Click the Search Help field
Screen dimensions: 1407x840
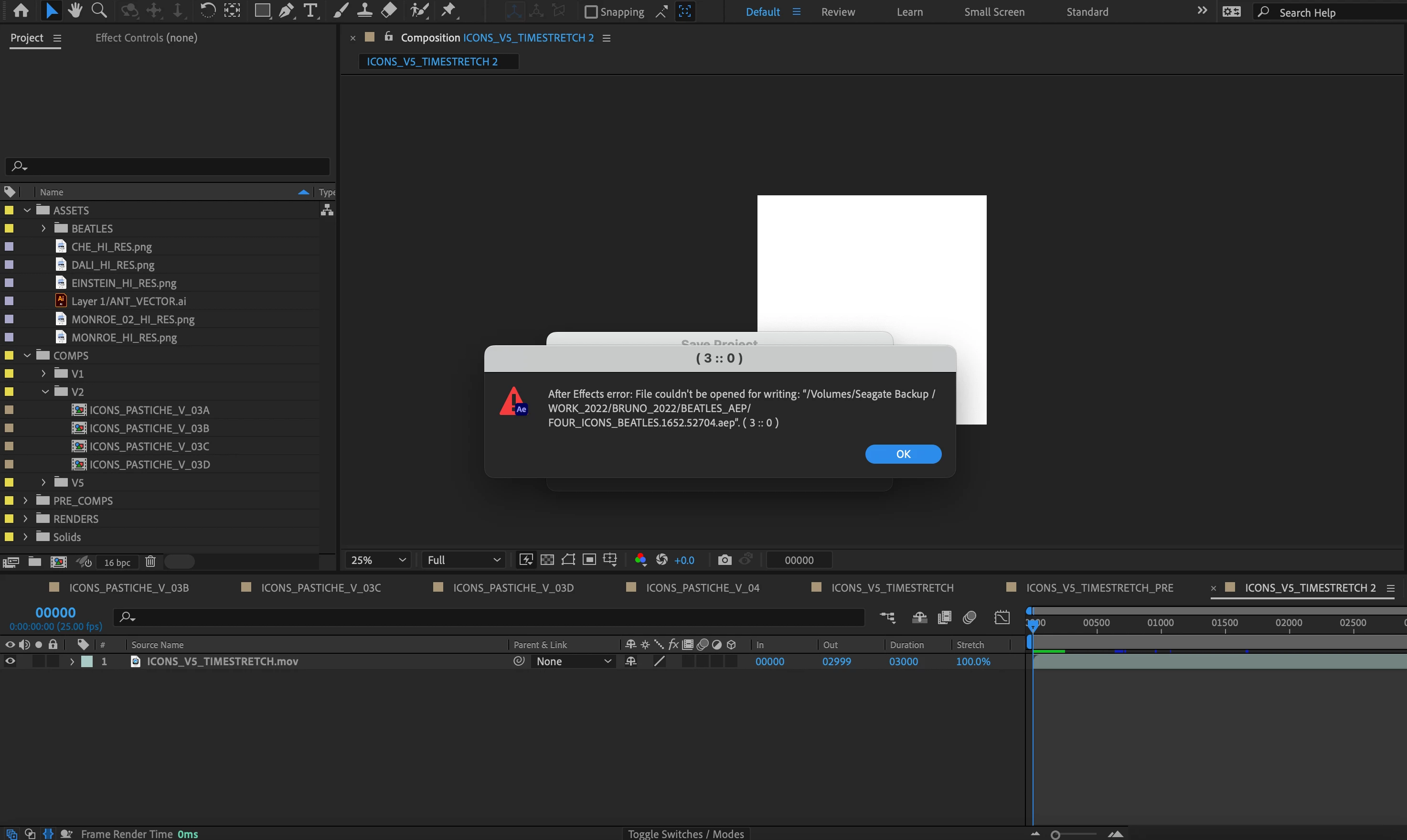coord(1330,12)
